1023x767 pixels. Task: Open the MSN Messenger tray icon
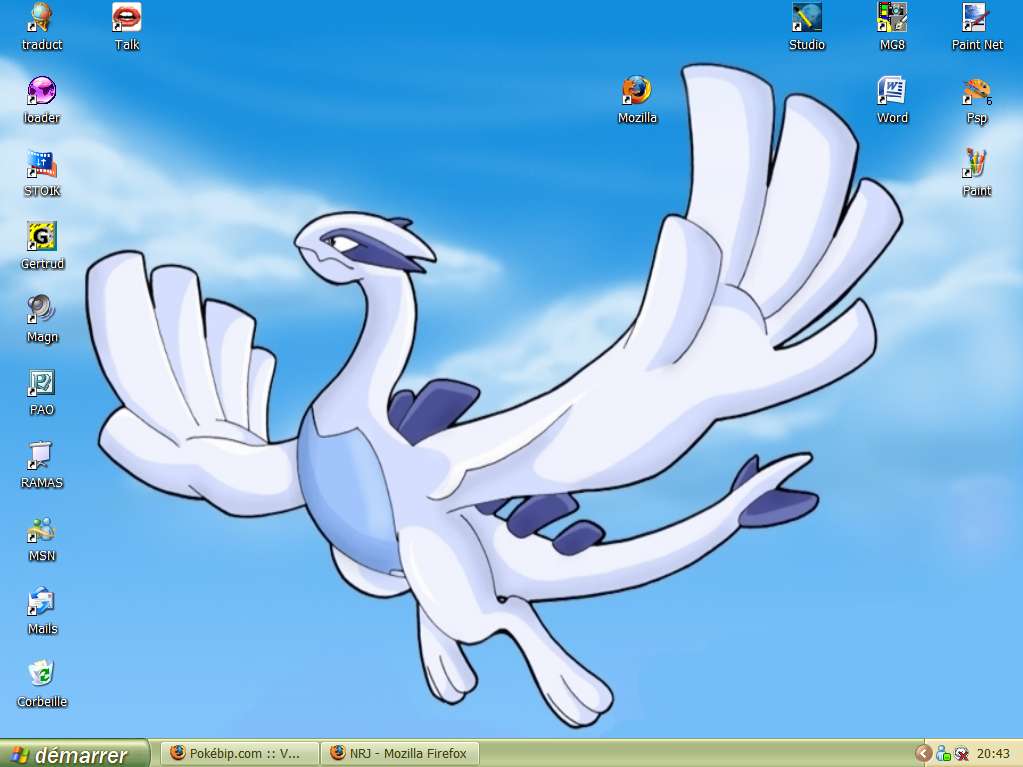coord(943,754)
